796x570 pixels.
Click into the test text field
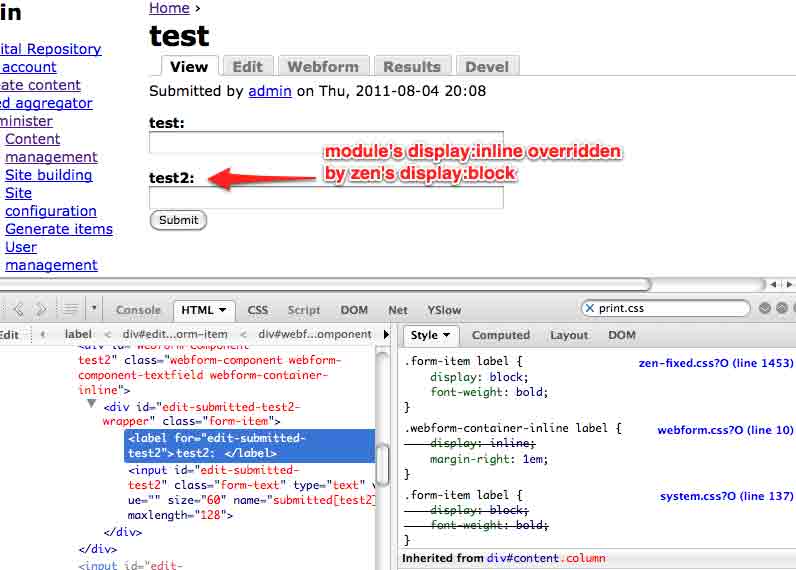click(x=326, y=143)
